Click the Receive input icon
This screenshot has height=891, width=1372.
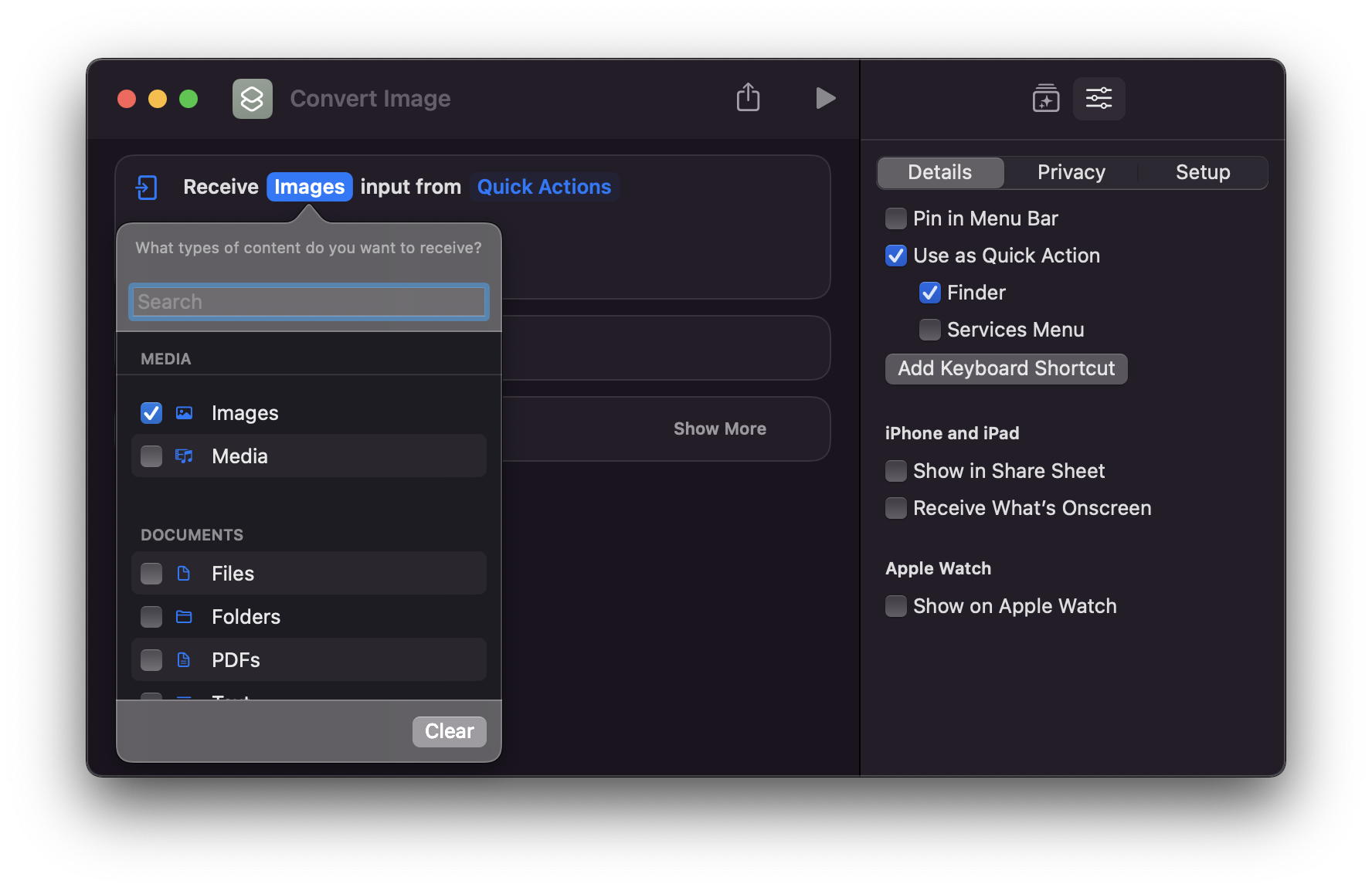[x=147, y=187]
